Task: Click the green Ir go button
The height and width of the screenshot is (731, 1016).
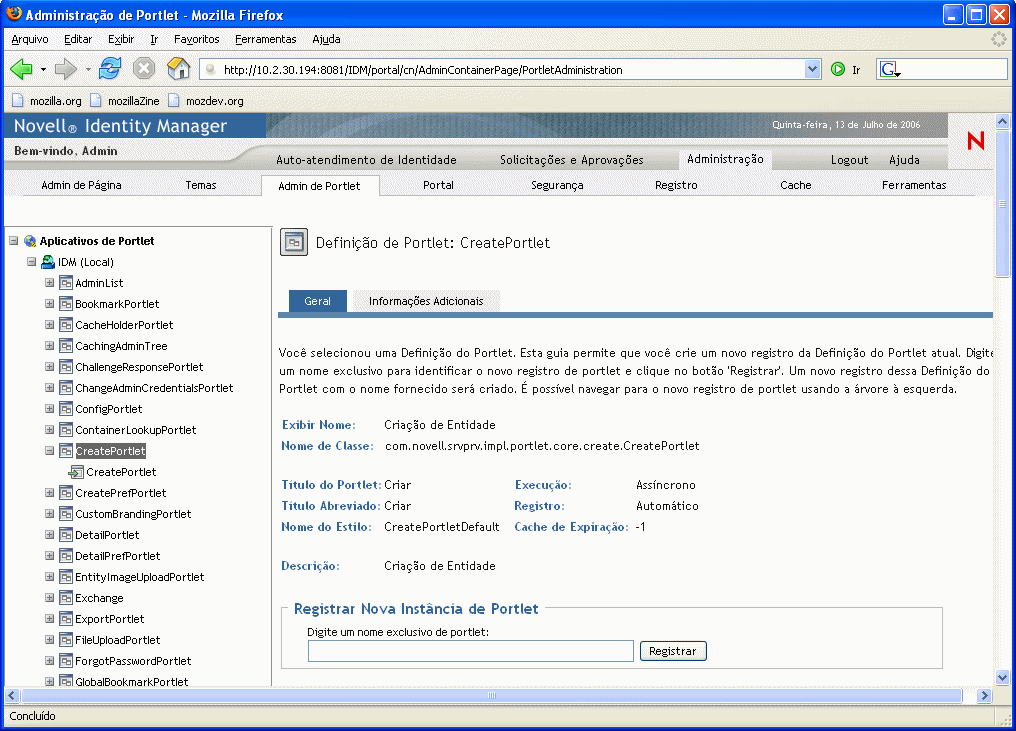Action: tap(838, 69)
